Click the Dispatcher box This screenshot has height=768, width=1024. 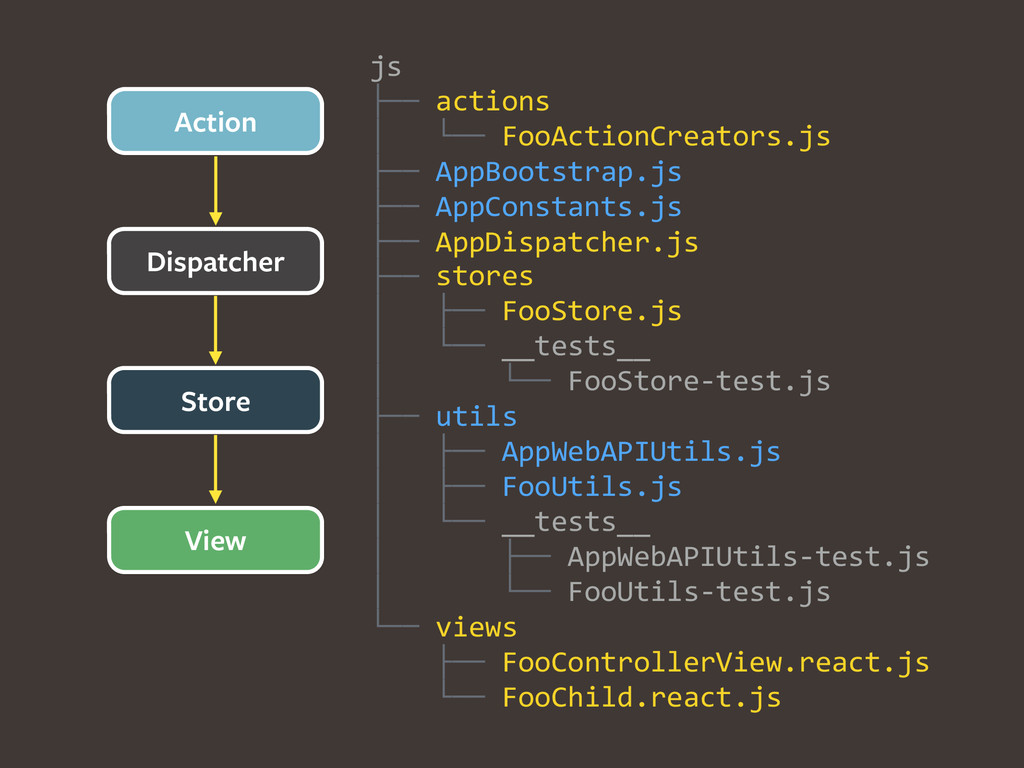pos(215,262)
